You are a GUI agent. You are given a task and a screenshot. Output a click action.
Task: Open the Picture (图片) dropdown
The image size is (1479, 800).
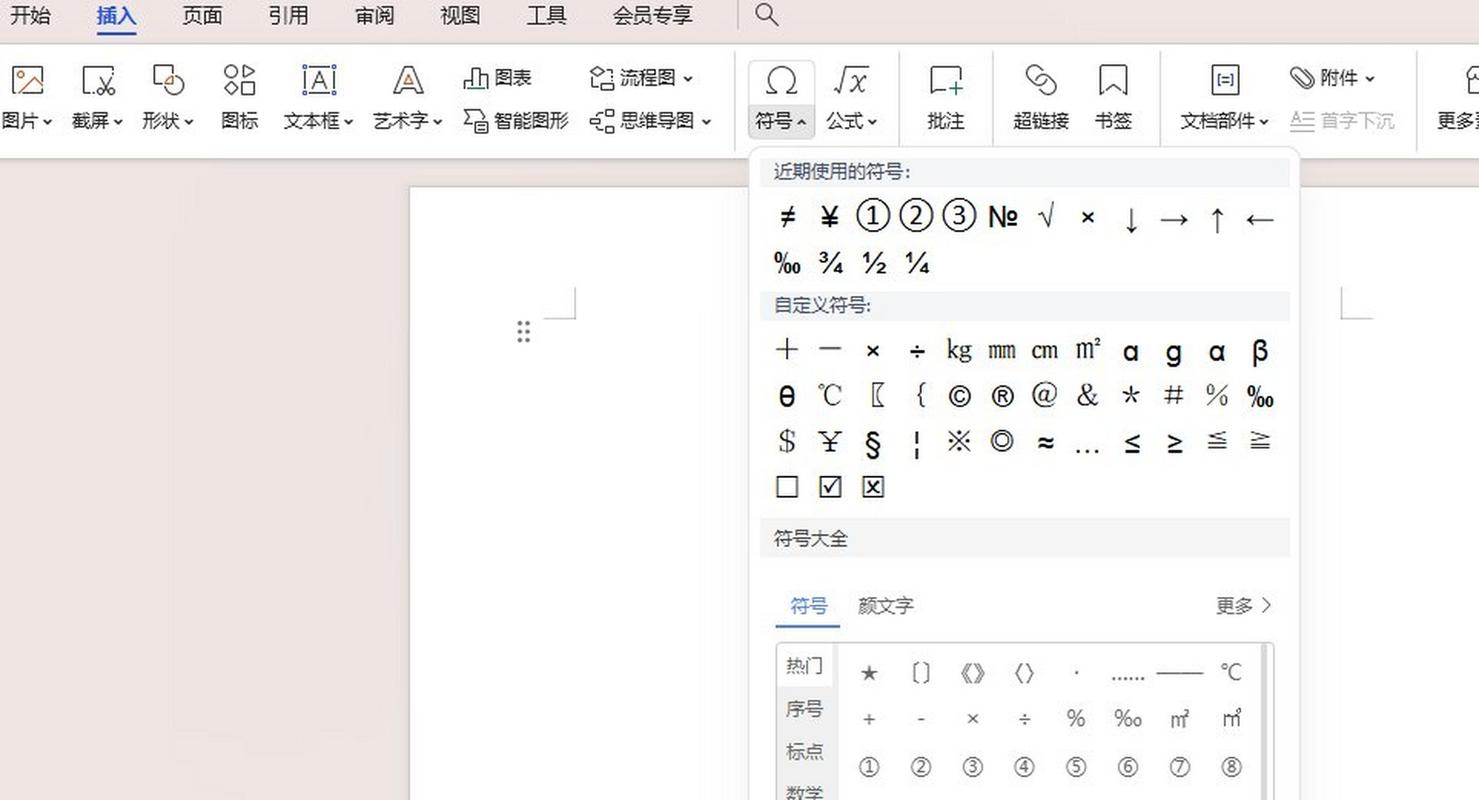(27, 120)
